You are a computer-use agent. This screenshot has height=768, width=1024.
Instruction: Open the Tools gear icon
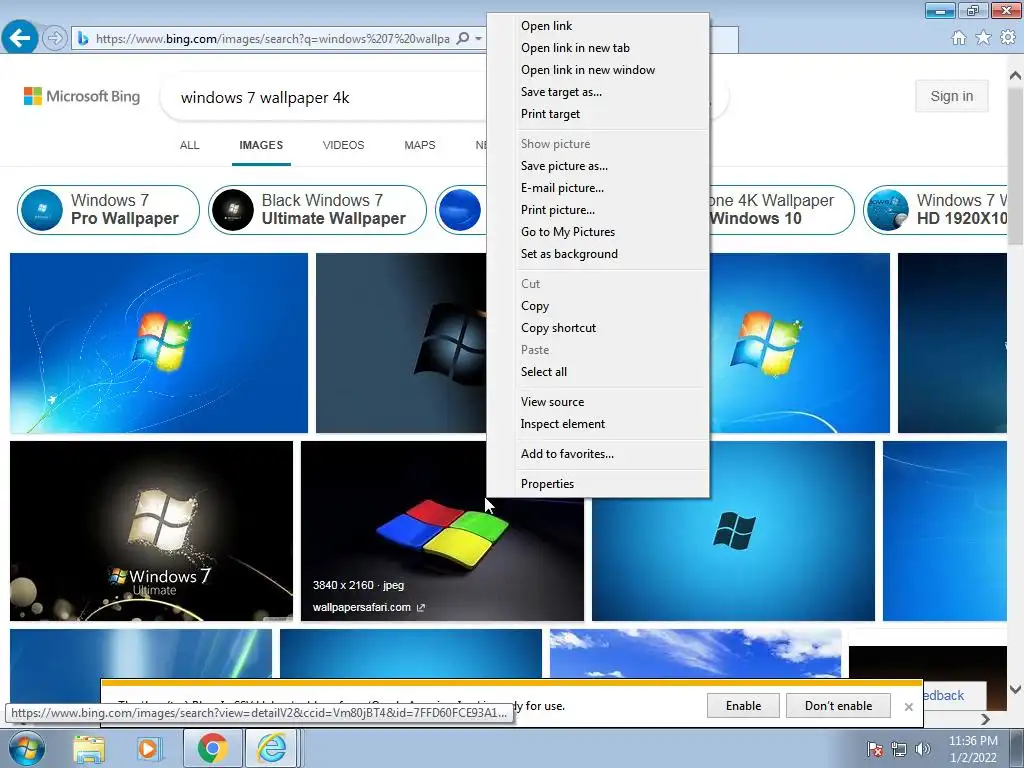[x=1008, y=38]
